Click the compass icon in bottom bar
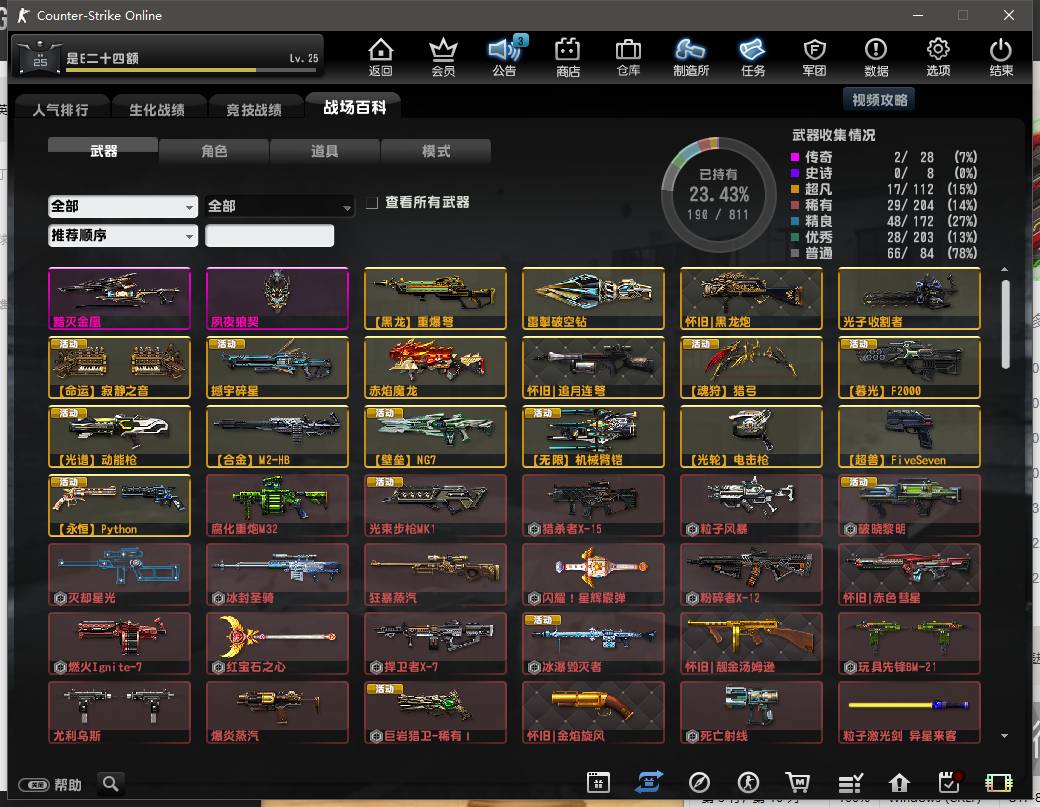Viewport: 1040px width, 807px height. coord(699,783)
